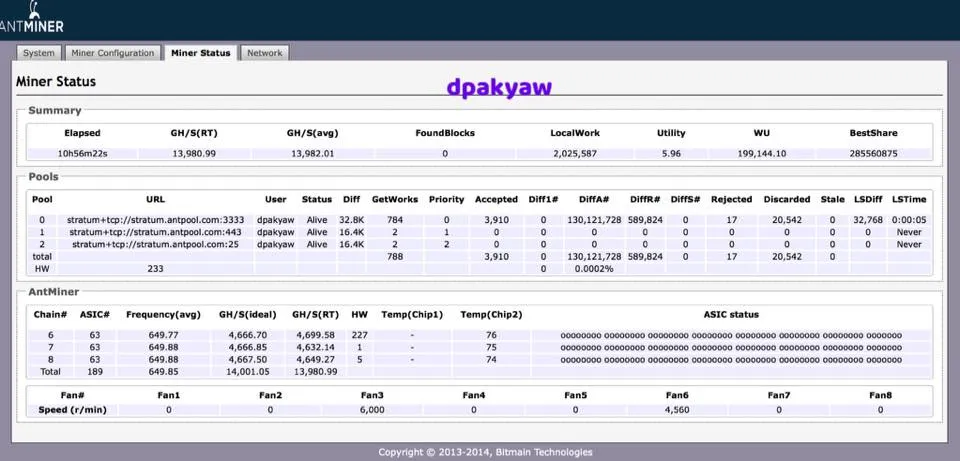Click total ideal hashrate 14,001.05
This screenshot has height=461, width=960.
click(x=247, y=372)
